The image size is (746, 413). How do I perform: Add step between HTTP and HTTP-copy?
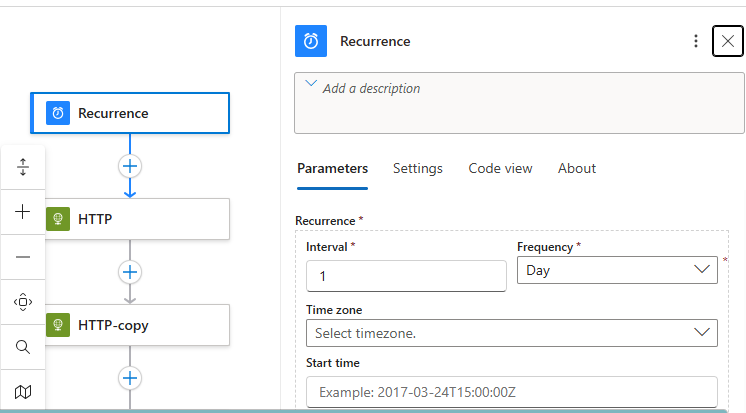pyautogui.click(x=130, y=272)
